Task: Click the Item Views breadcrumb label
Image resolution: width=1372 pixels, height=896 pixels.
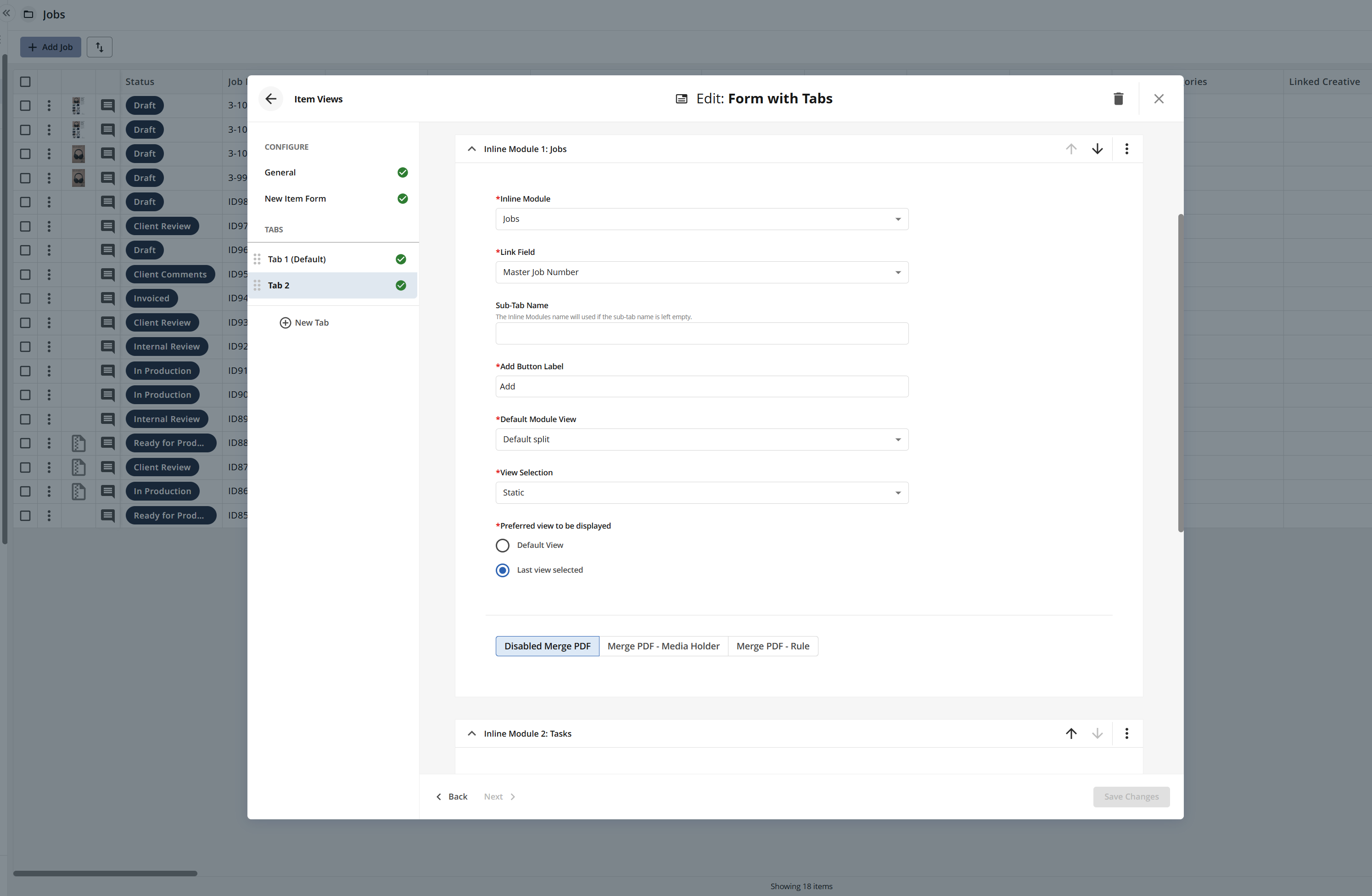Action: [x=318, y=99]
